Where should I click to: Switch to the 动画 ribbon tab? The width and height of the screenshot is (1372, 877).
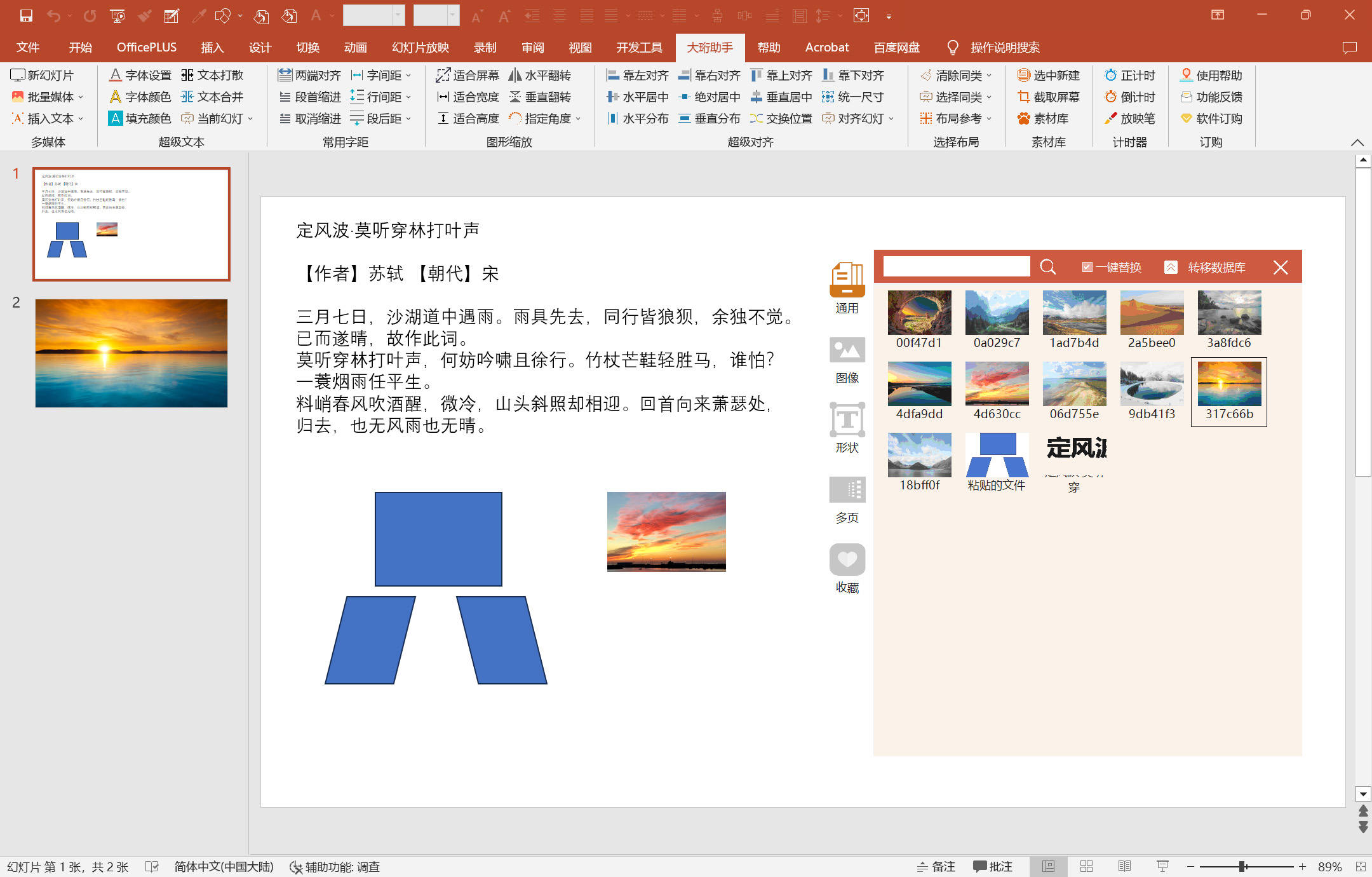355,47
